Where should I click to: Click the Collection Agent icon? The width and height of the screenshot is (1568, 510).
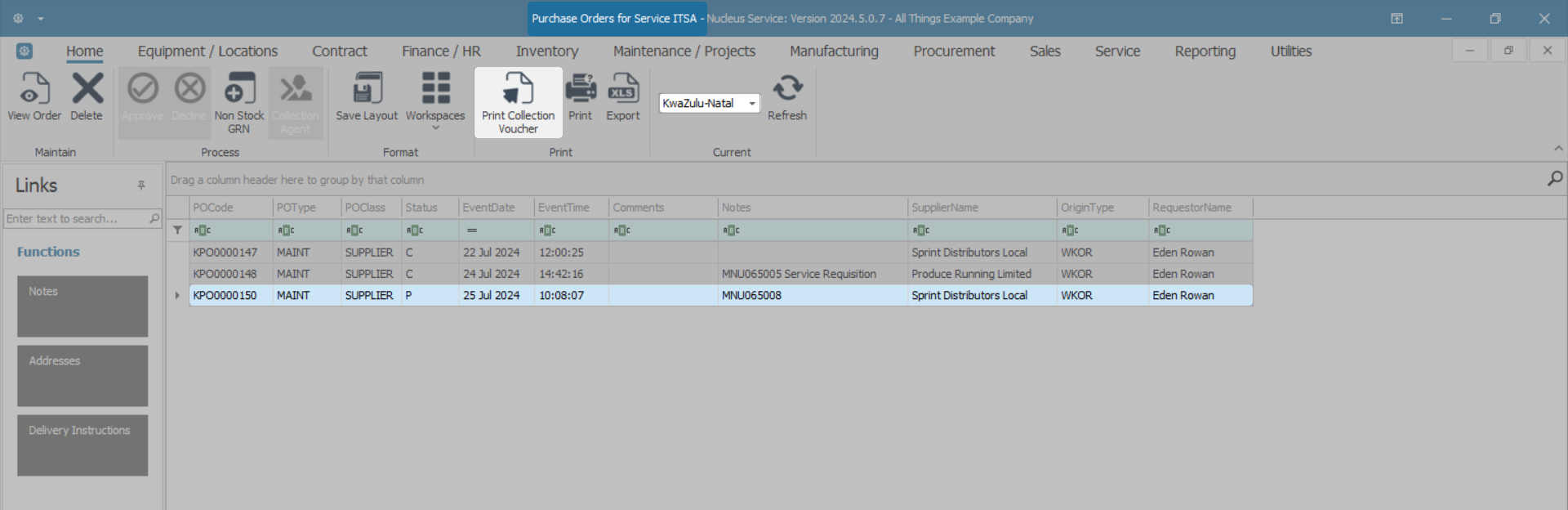click(296, 88)
